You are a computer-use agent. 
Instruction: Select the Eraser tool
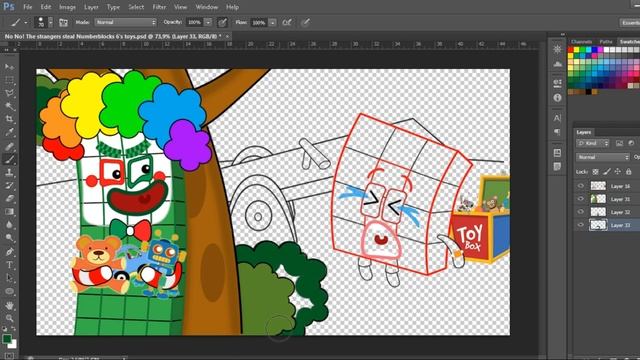pyautogui.click(x=9, y=199)
